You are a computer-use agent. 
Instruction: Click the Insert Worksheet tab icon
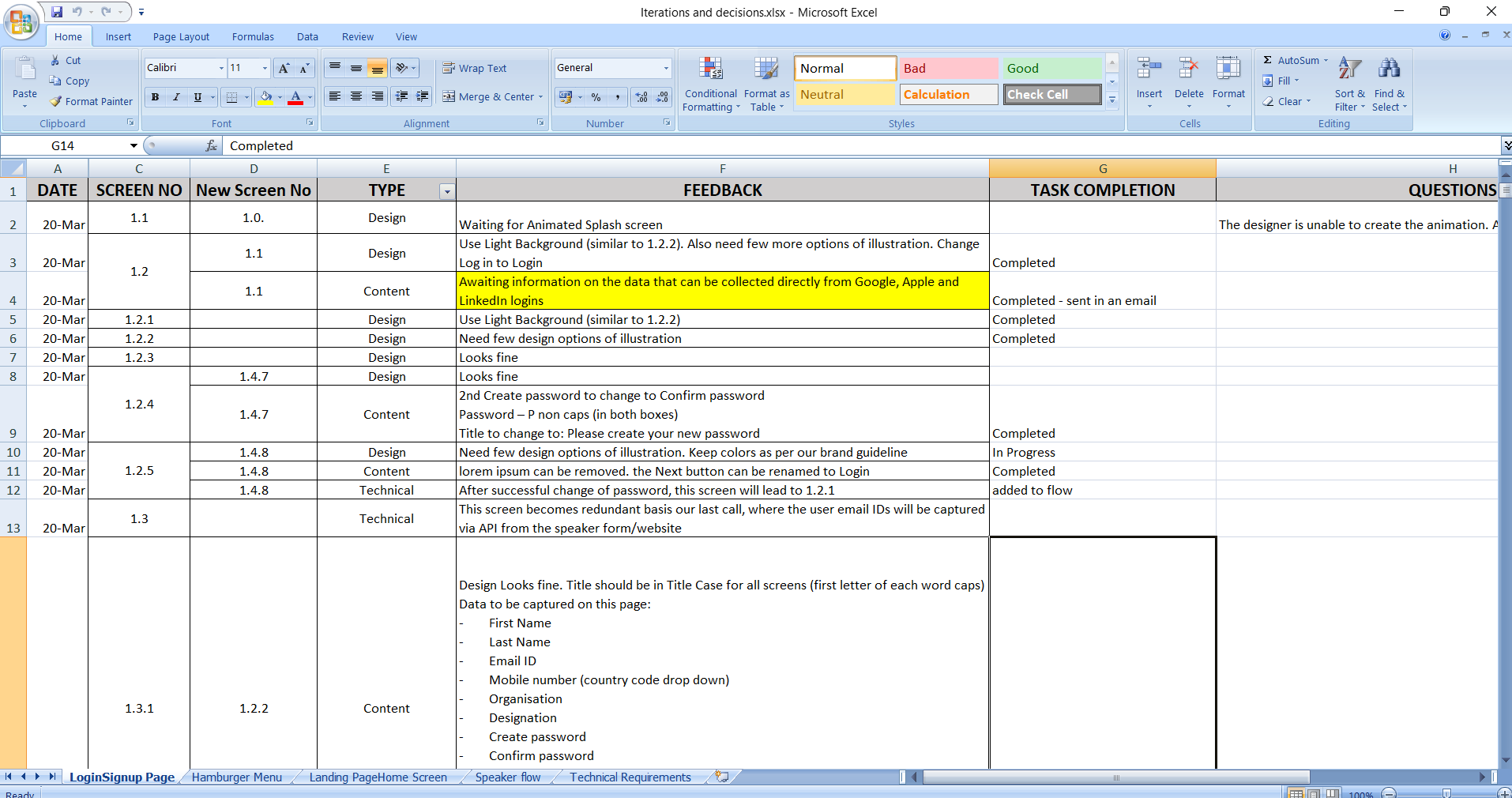[x=721, y=777]
